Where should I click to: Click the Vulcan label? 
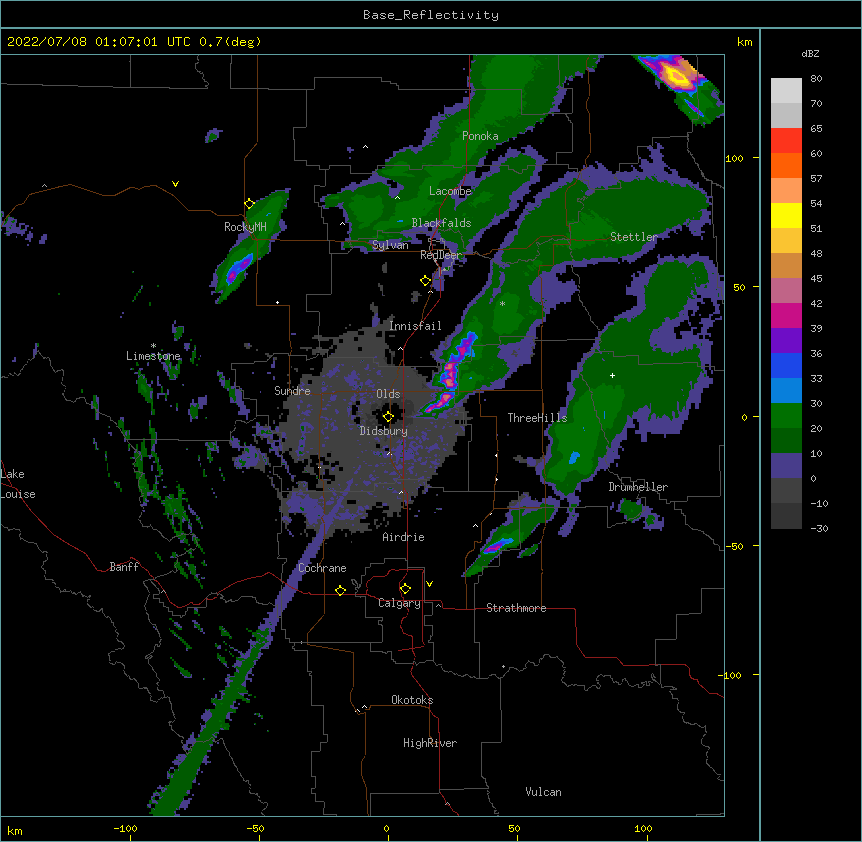tap(543, 792)
